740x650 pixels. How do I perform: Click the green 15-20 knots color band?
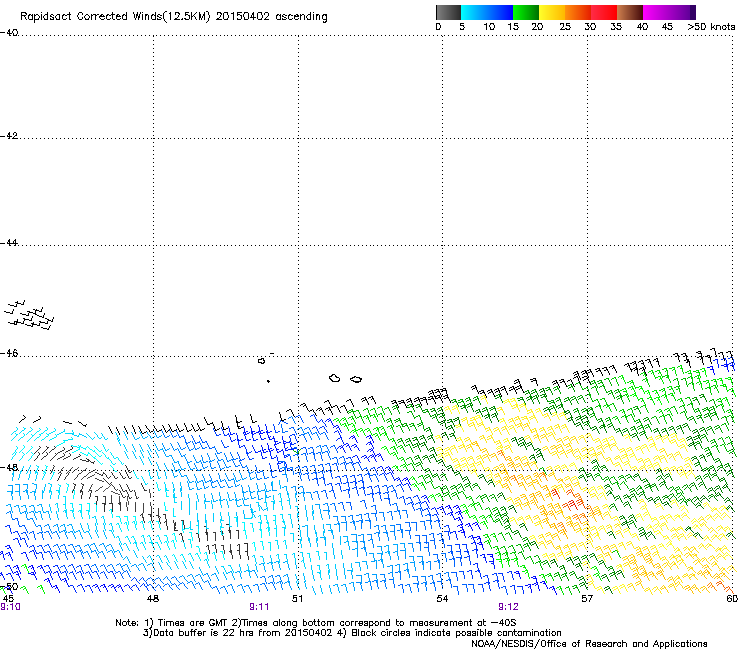526,12
